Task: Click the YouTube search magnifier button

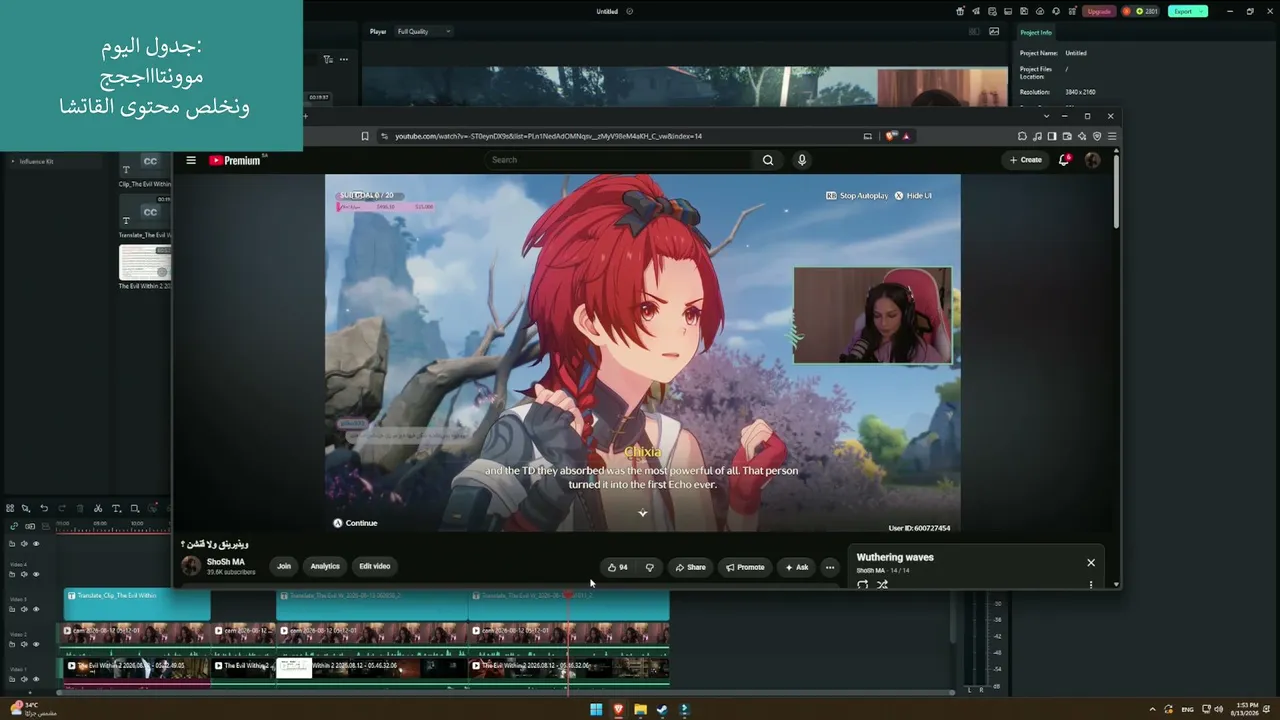Action: click(768, 160)
